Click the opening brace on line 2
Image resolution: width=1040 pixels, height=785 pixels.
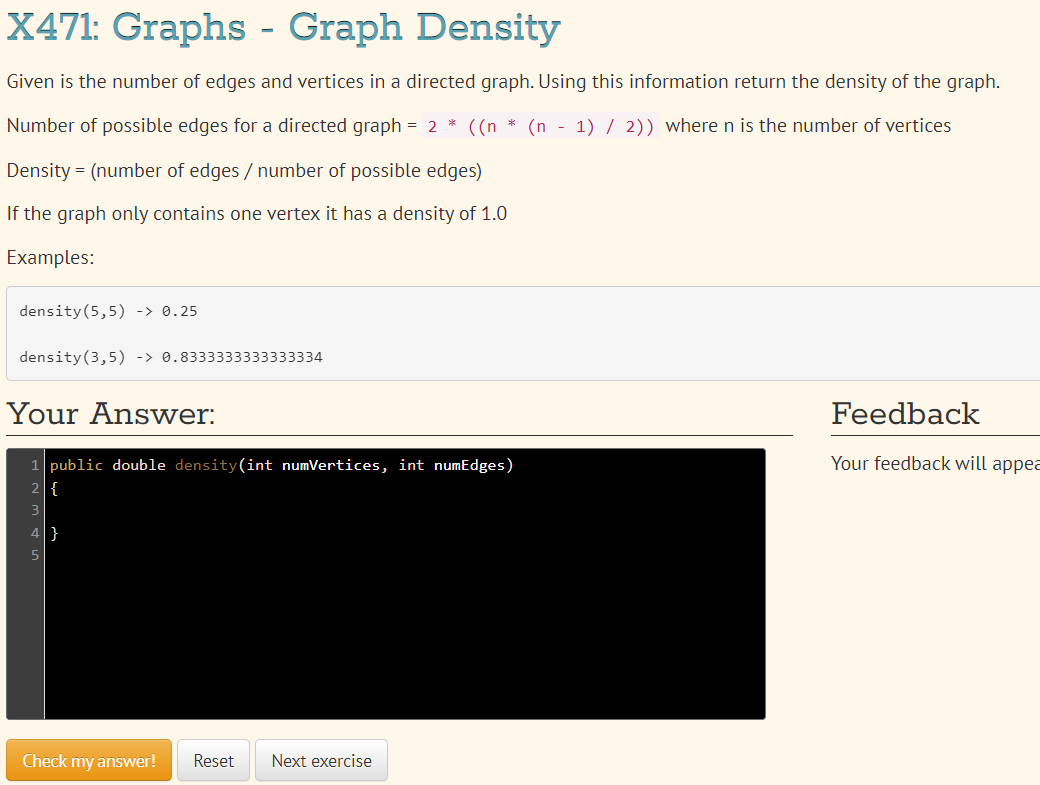tap(52, 487)
